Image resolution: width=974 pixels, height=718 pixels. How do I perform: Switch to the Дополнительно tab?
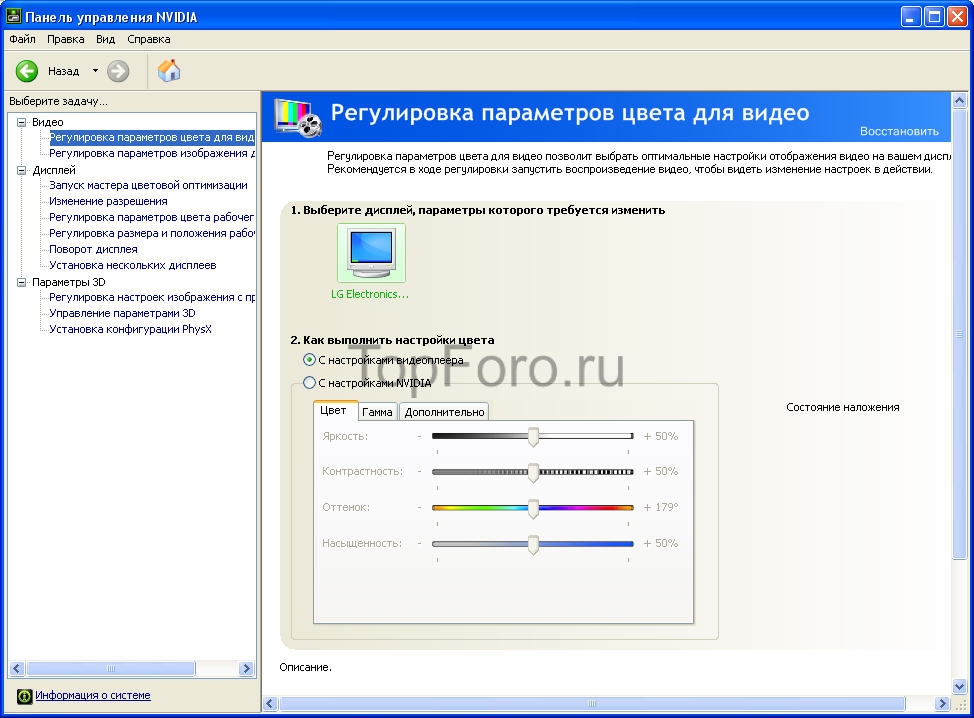[444, 412]
